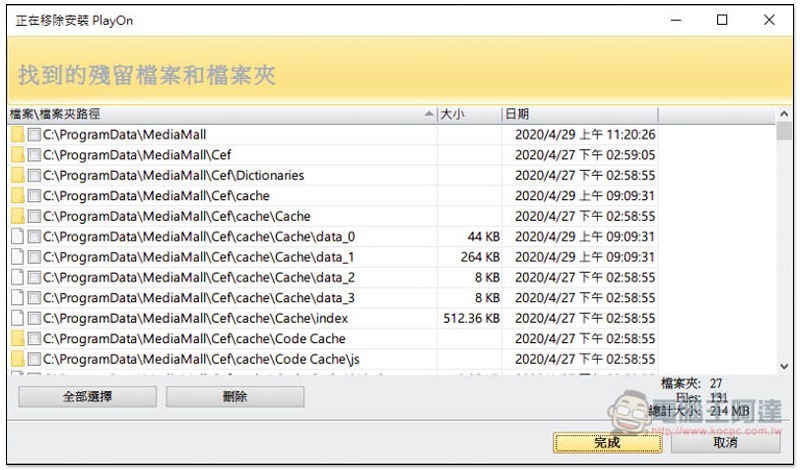
Task: Enable checkbox for cache\Cache folder
Action: click(x=34, y=216)
